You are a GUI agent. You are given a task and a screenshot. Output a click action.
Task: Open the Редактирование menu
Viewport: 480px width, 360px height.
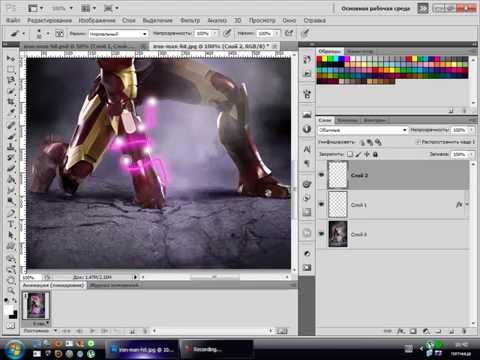click(49, 21)
